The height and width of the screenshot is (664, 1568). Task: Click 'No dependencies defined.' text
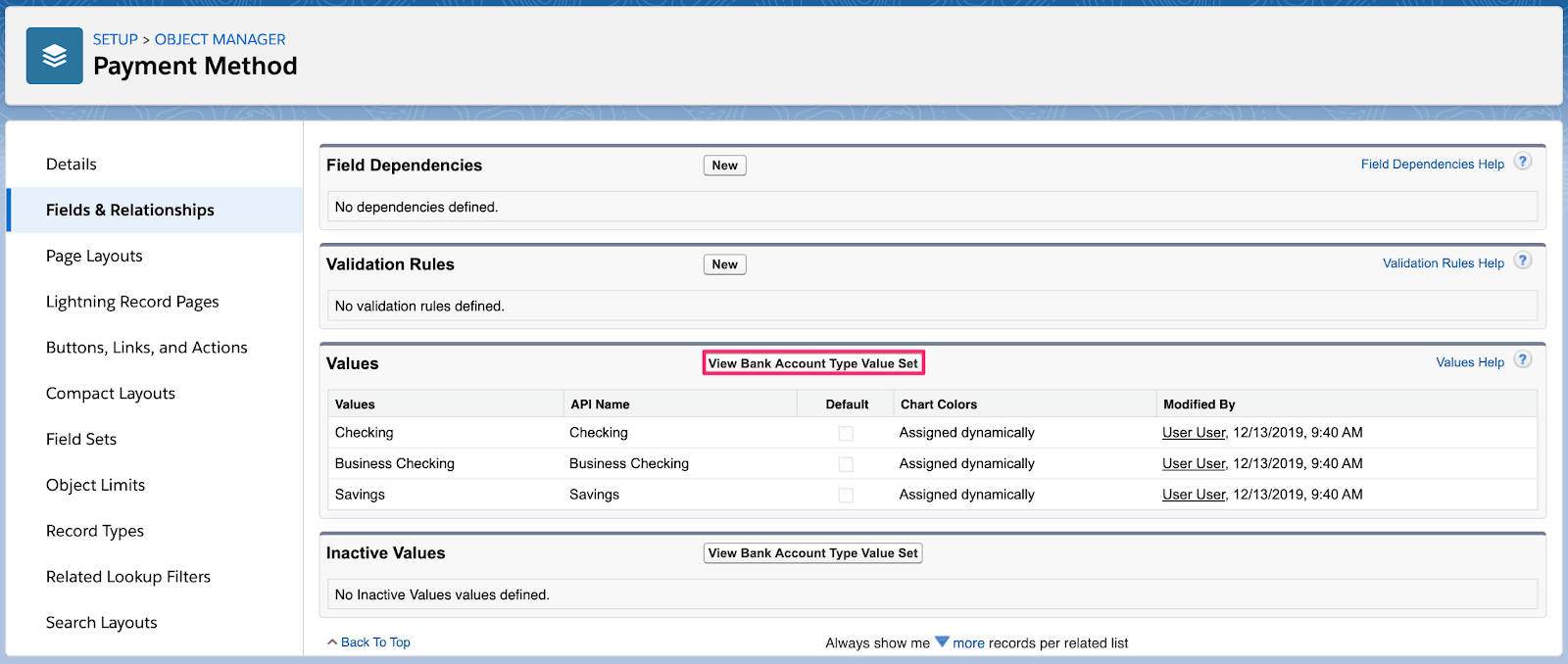[x=416, y=208]
